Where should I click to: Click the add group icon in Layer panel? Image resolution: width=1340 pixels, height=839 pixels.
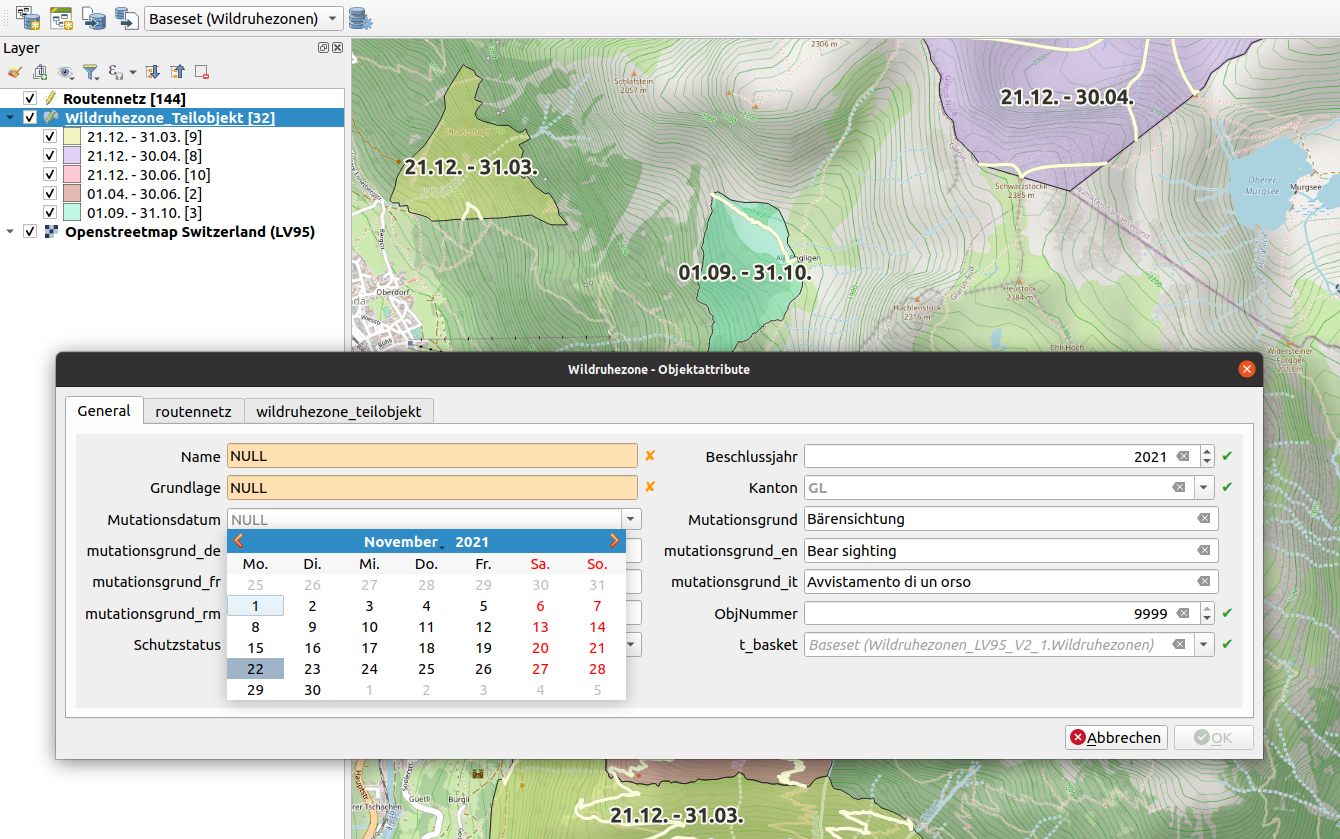point(40,72)
